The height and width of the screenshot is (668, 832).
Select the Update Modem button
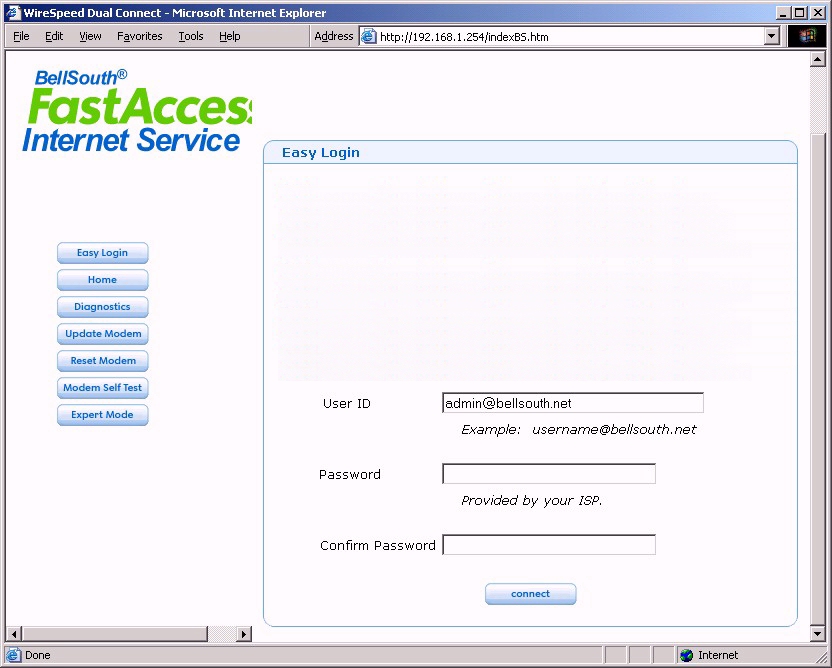tap(102, 334)
